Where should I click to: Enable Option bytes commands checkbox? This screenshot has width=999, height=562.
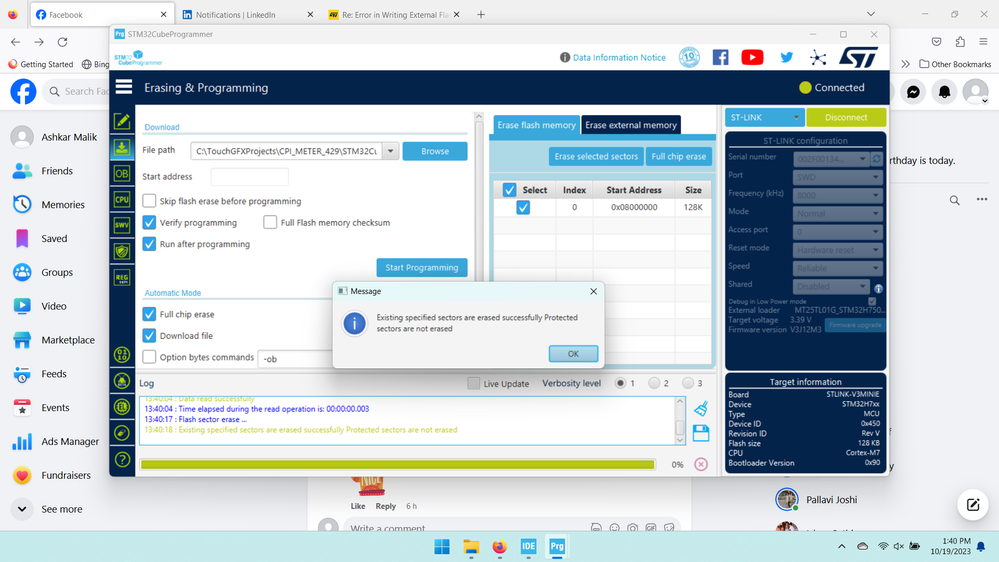coord(149,357)
